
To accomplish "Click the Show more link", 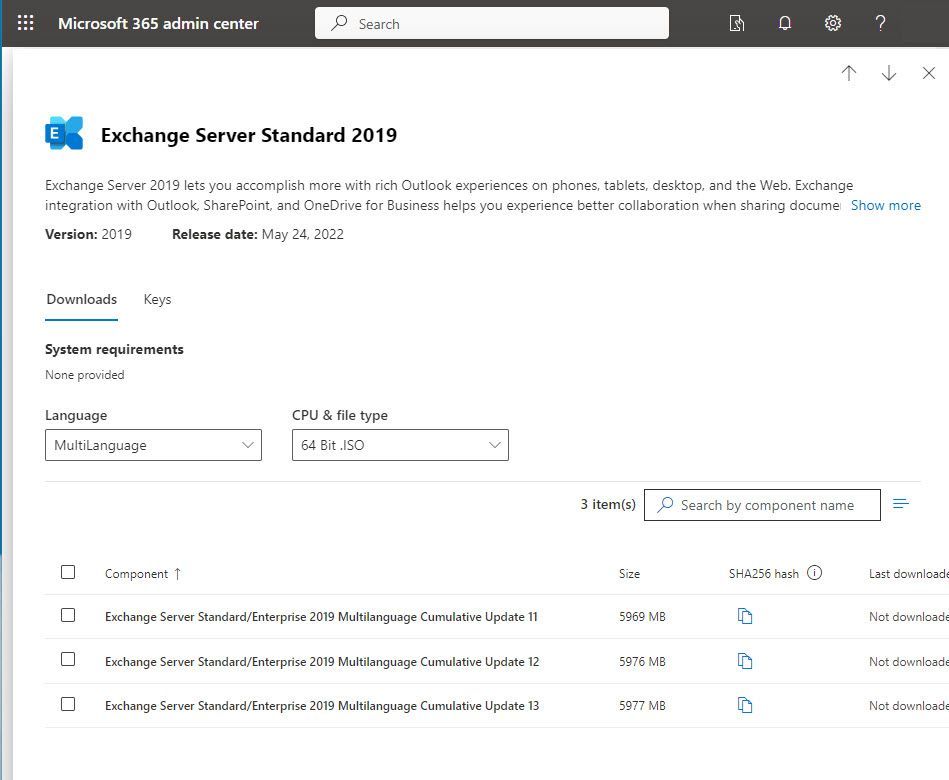I will [885, 205].
